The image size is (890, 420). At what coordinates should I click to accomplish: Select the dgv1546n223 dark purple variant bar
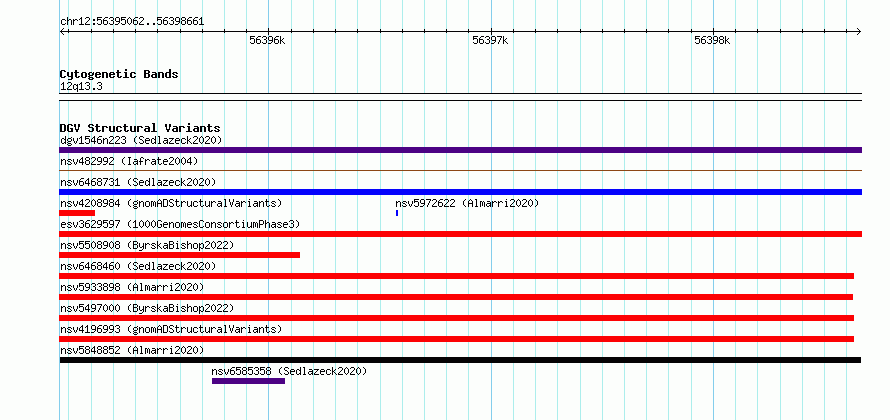coord(460,150)
